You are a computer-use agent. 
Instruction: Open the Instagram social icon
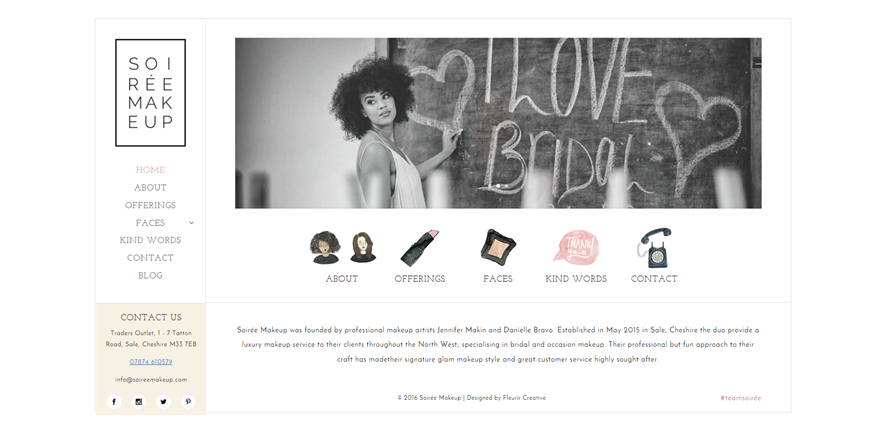(139, 401)
